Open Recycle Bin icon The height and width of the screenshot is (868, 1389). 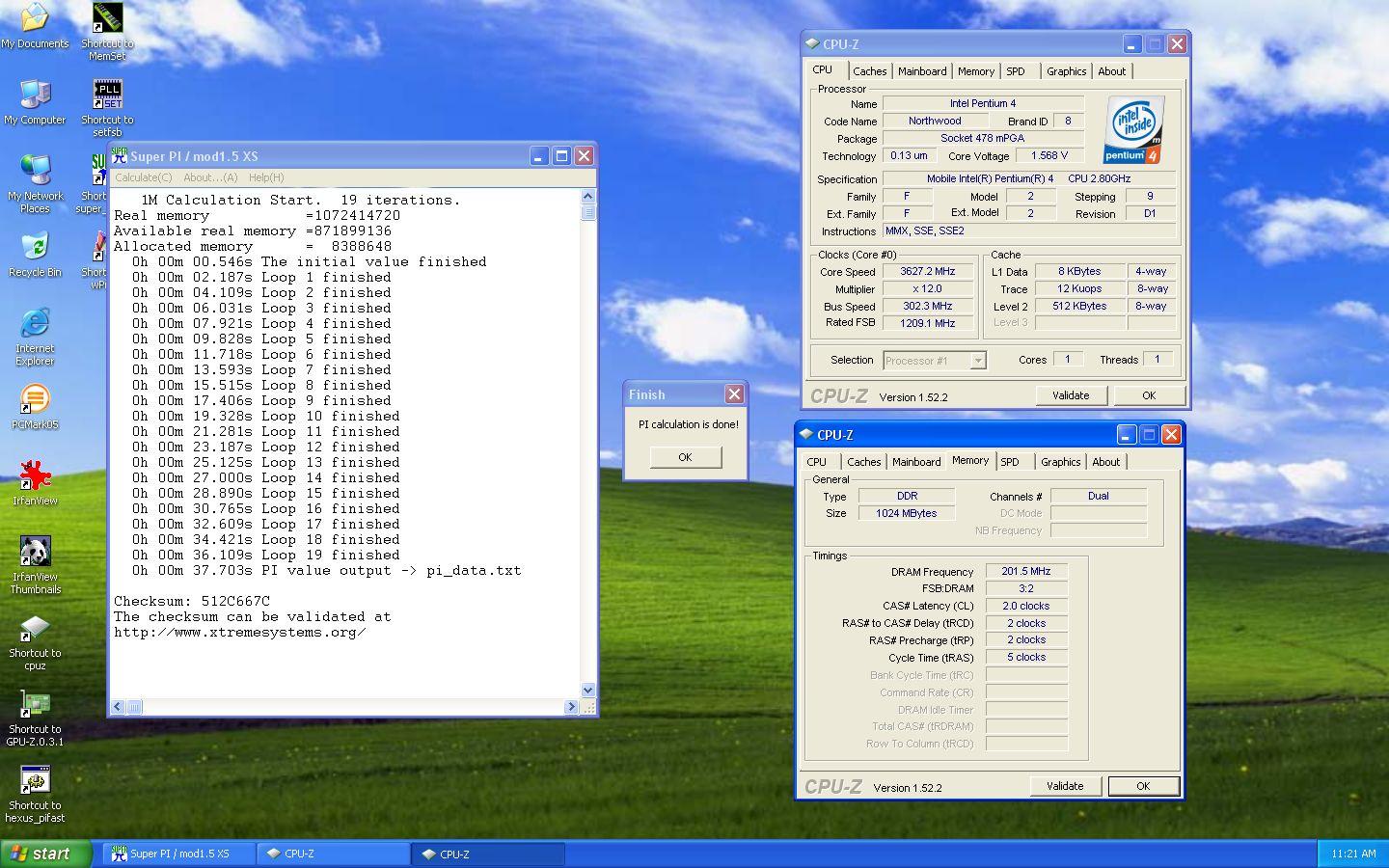[35, 256]
